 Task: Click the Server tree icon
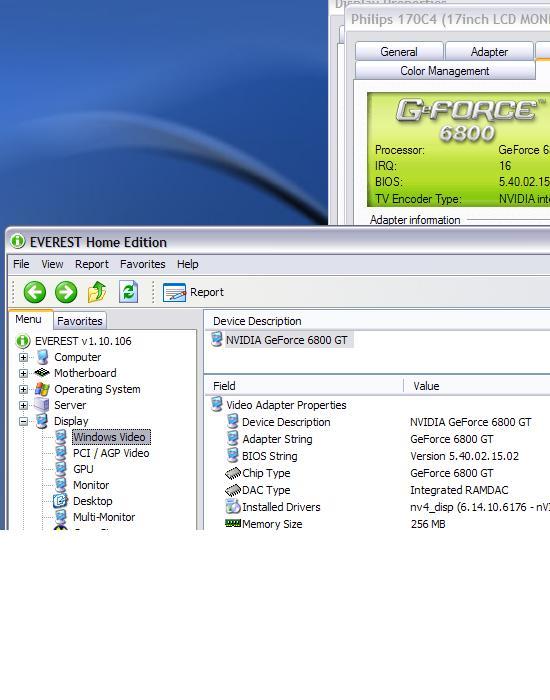tap(42, 405)
